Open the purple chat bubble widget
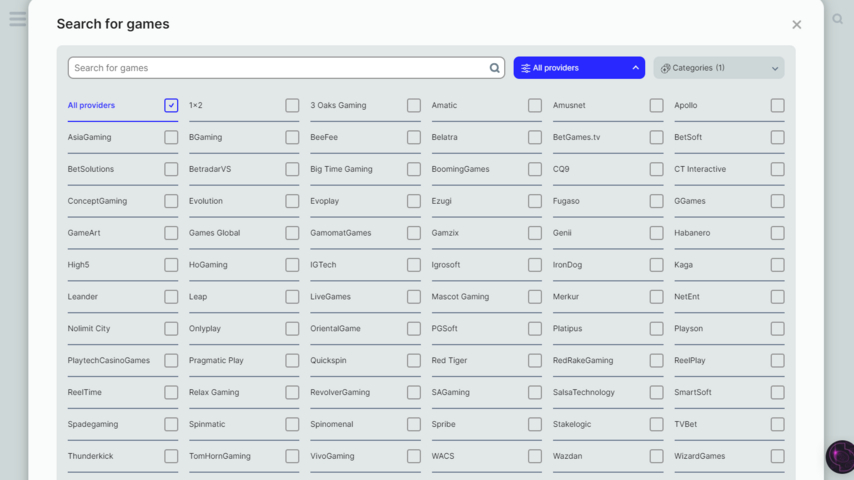The image size is (854, 480). pos(840,457)
